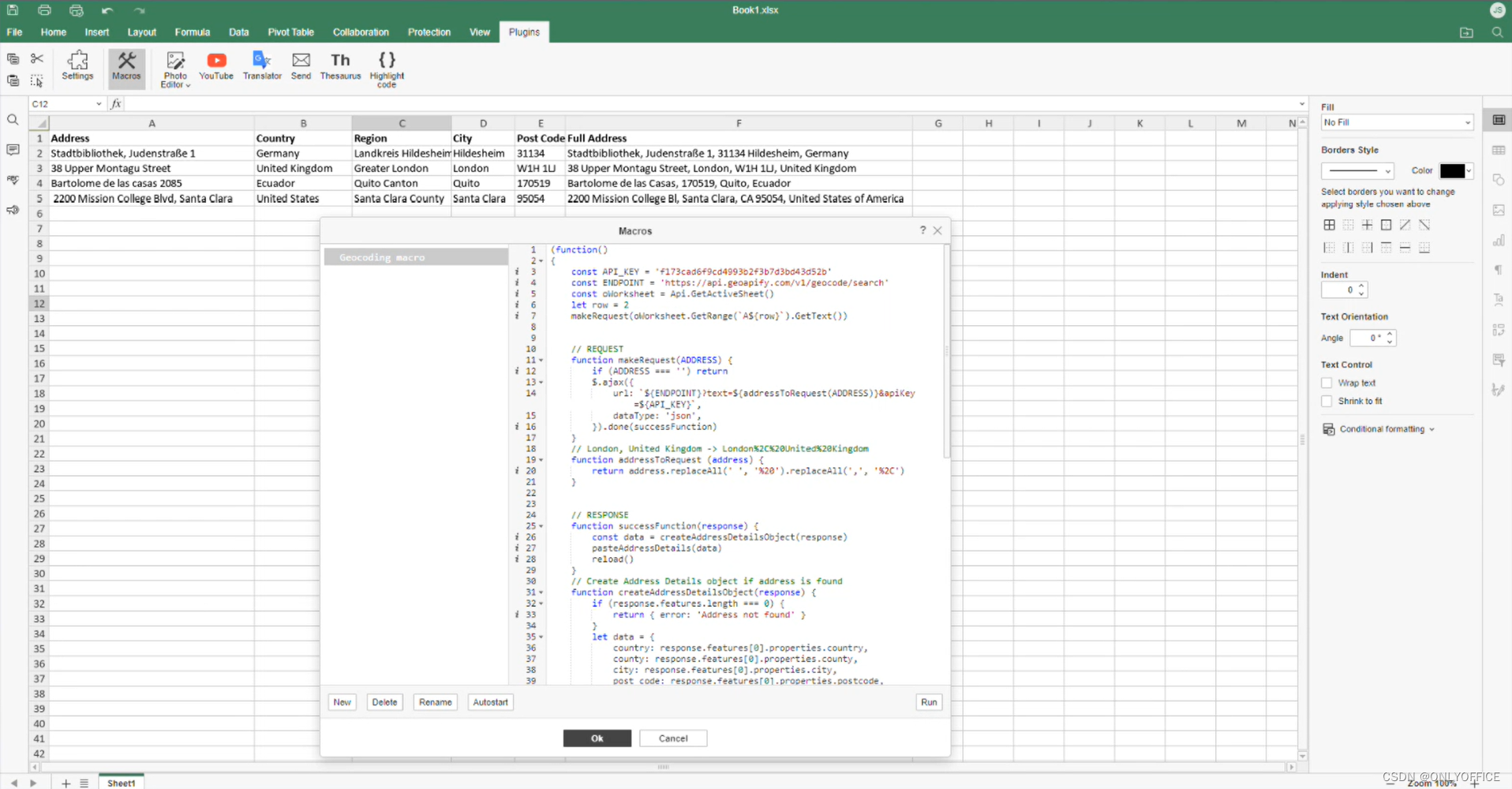Screen dimensions: 1512x789
Task: Apply diagonal up border icon
Action: pos(1405,225)
